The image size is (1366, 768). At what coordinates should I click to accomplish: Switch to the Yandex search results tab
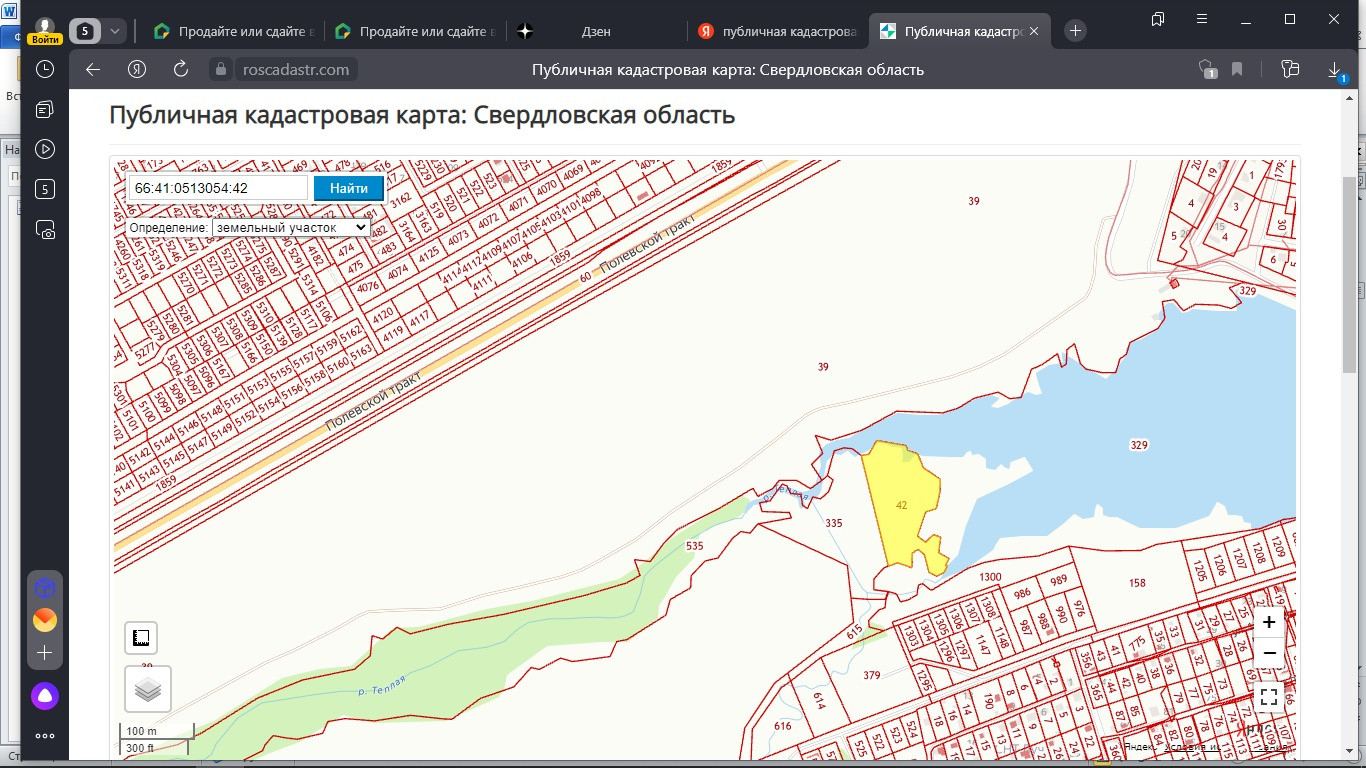pos(779,31)
